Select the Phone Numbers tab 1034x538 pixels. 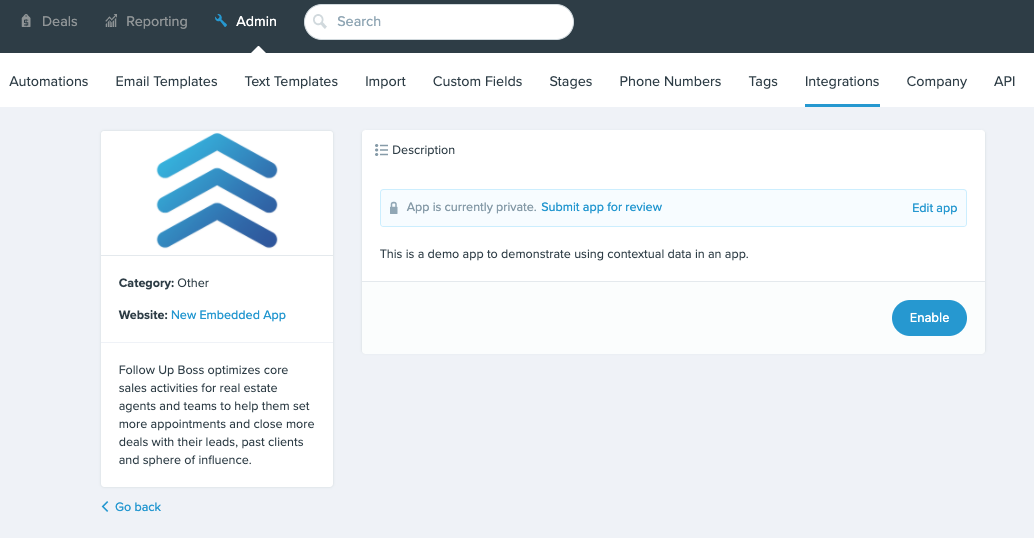pyautogui.click(x=670, y=81)
